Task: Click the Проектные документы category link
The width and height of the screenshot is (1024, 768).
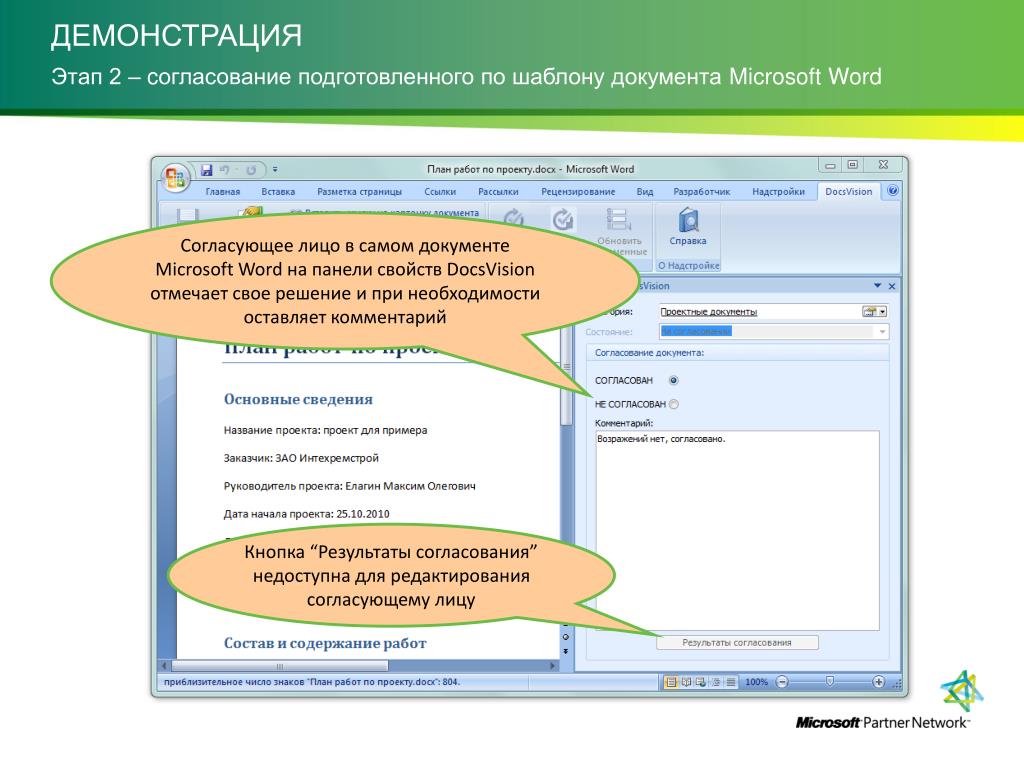Action: (709, 312)
